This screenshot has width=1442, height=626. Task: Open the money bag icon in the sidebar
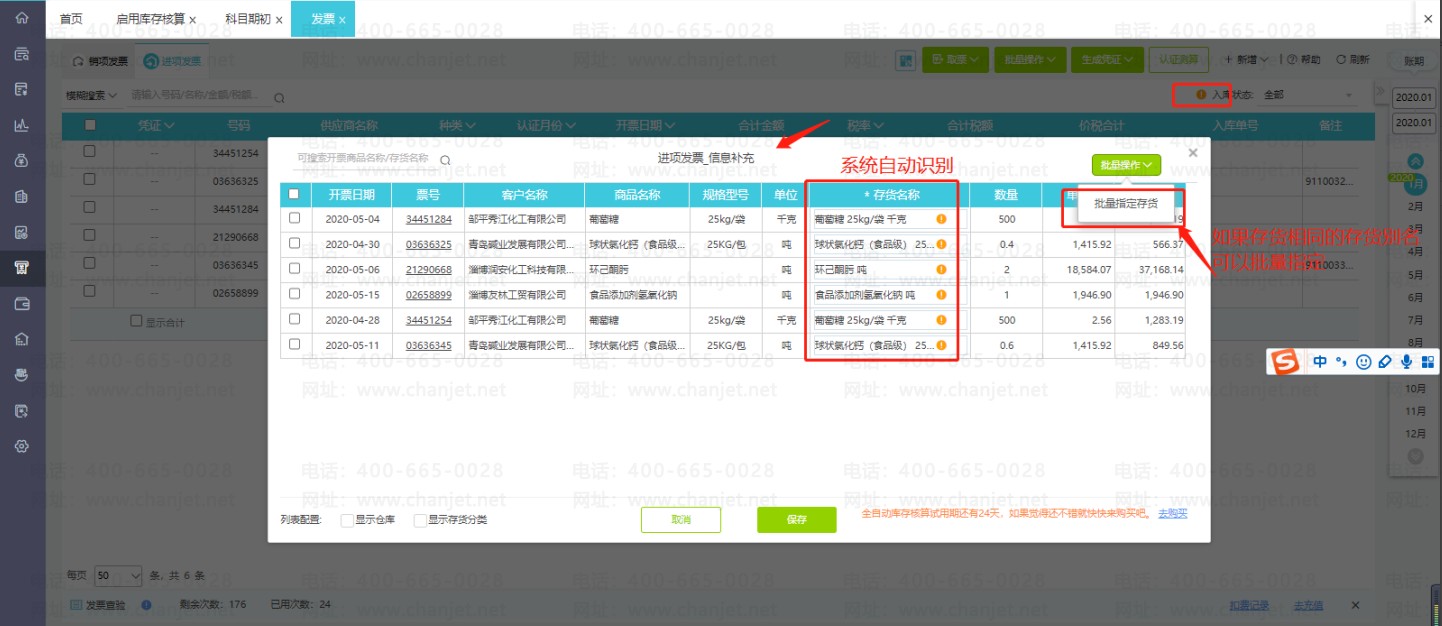tap(21, 160)
